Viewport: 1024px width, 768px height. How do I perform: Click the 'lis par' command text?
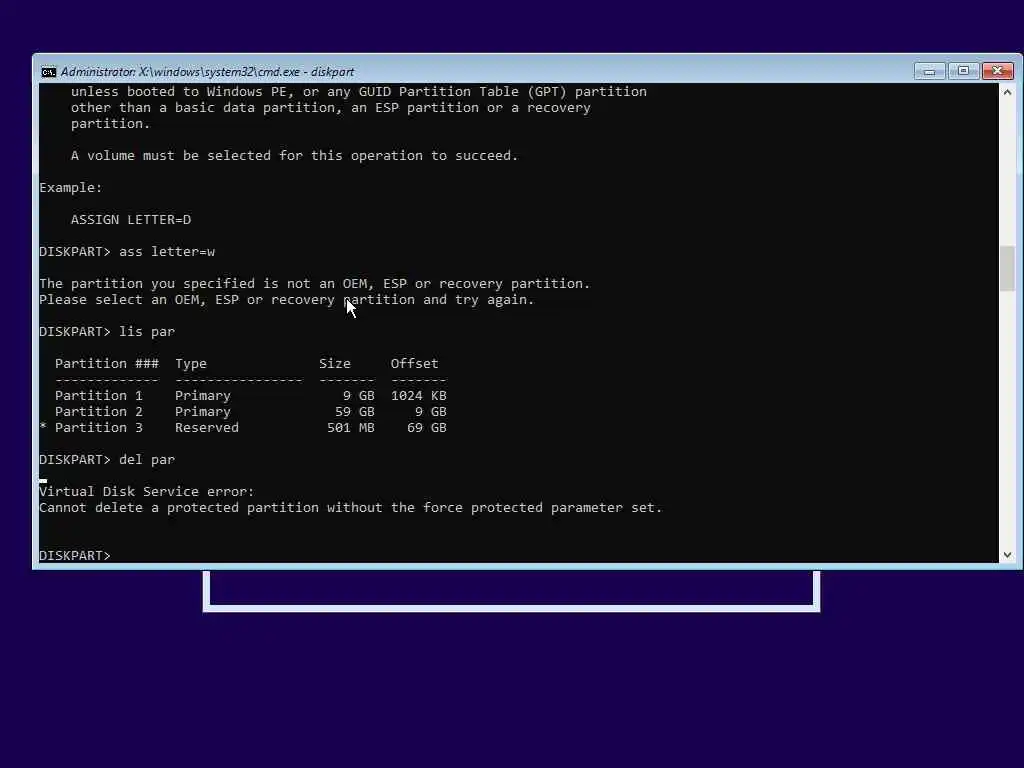[147, 332]
